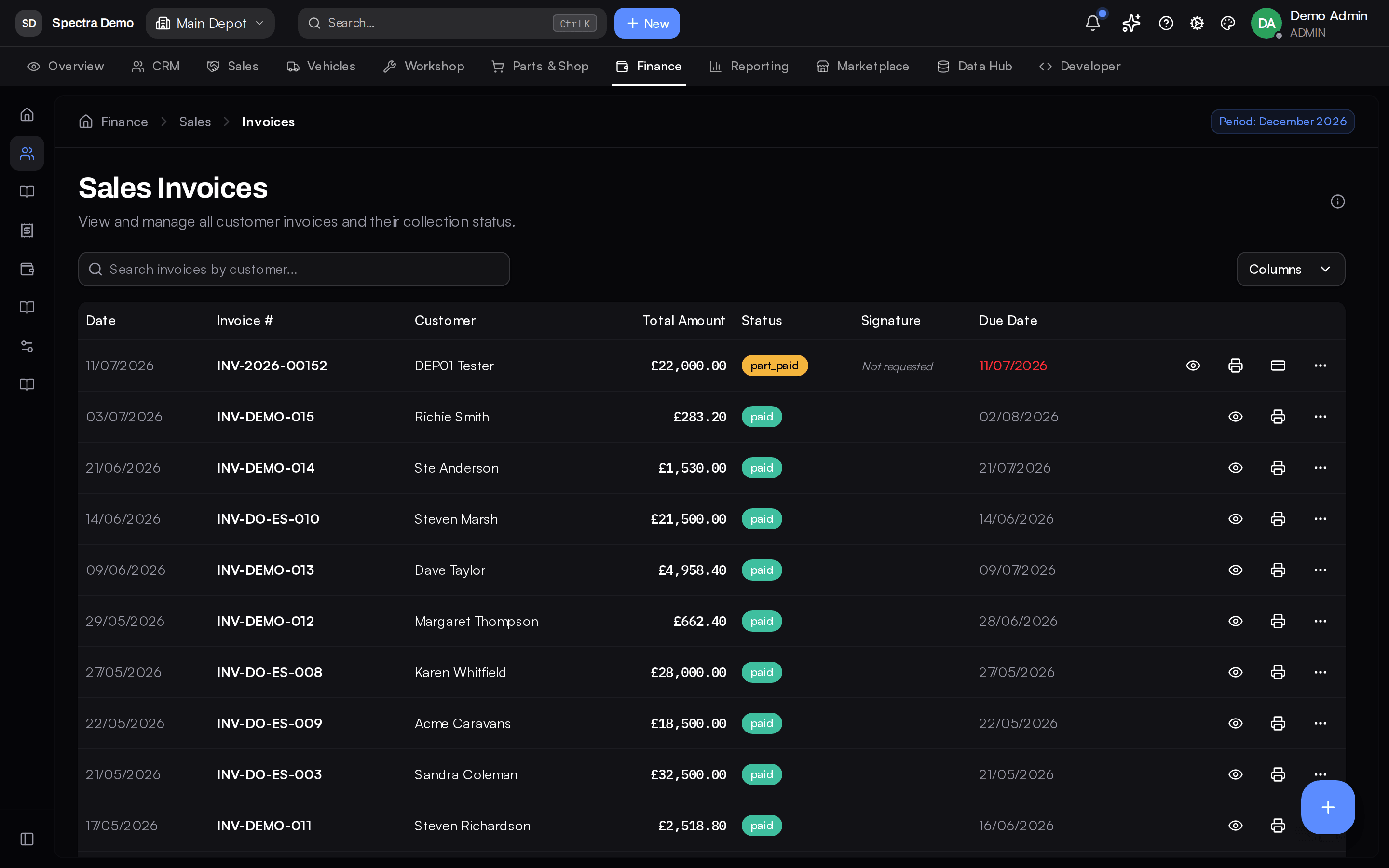Switch to the CRM tab
This screenshot has width=1389, height=868.
click(x=156, y=67)
